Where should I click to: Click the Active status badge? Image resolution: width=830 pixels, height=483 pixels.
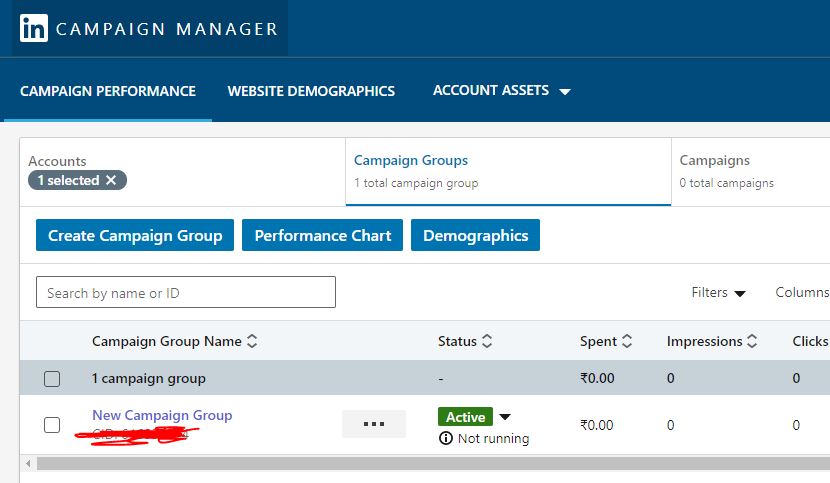(465, 417)
